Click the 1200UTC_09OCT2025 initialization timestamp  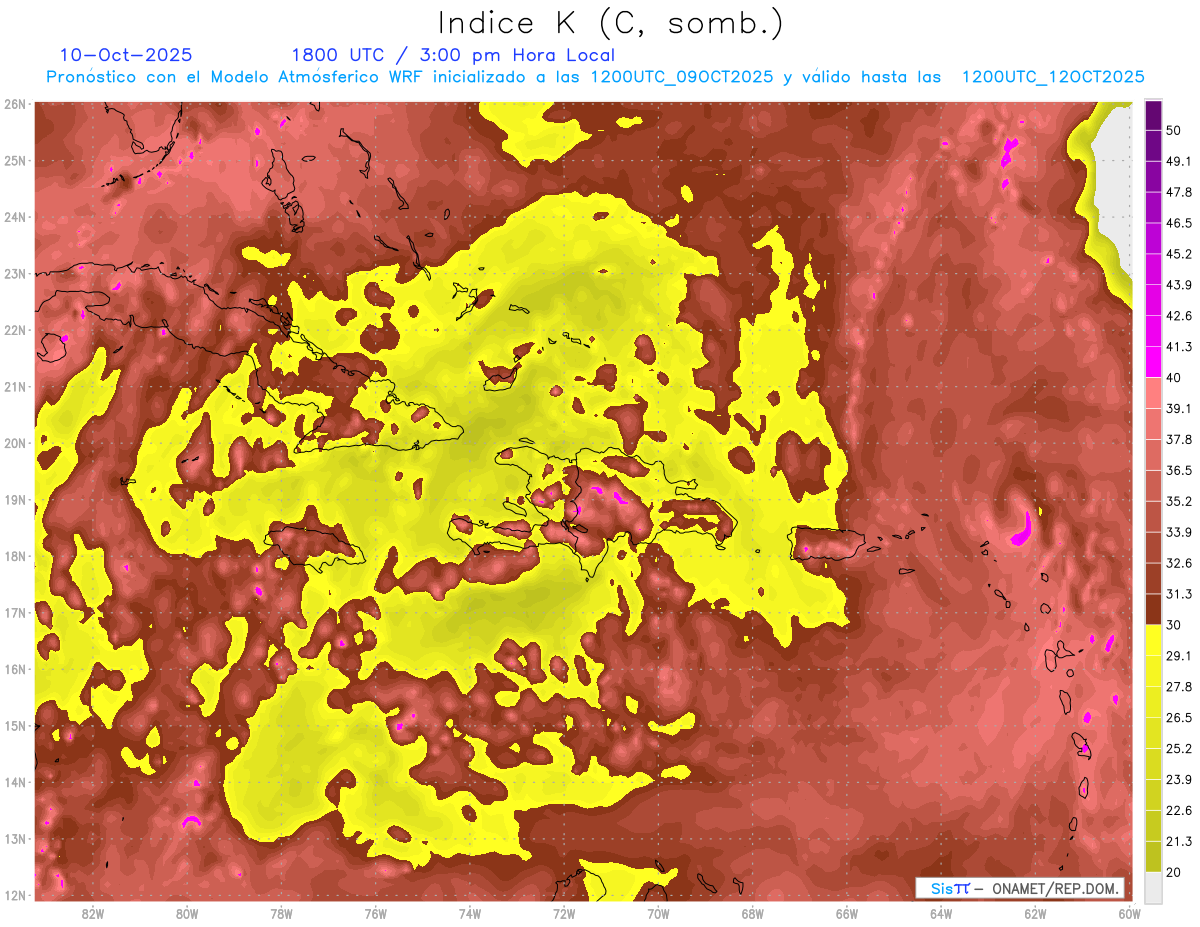(681, 77)
